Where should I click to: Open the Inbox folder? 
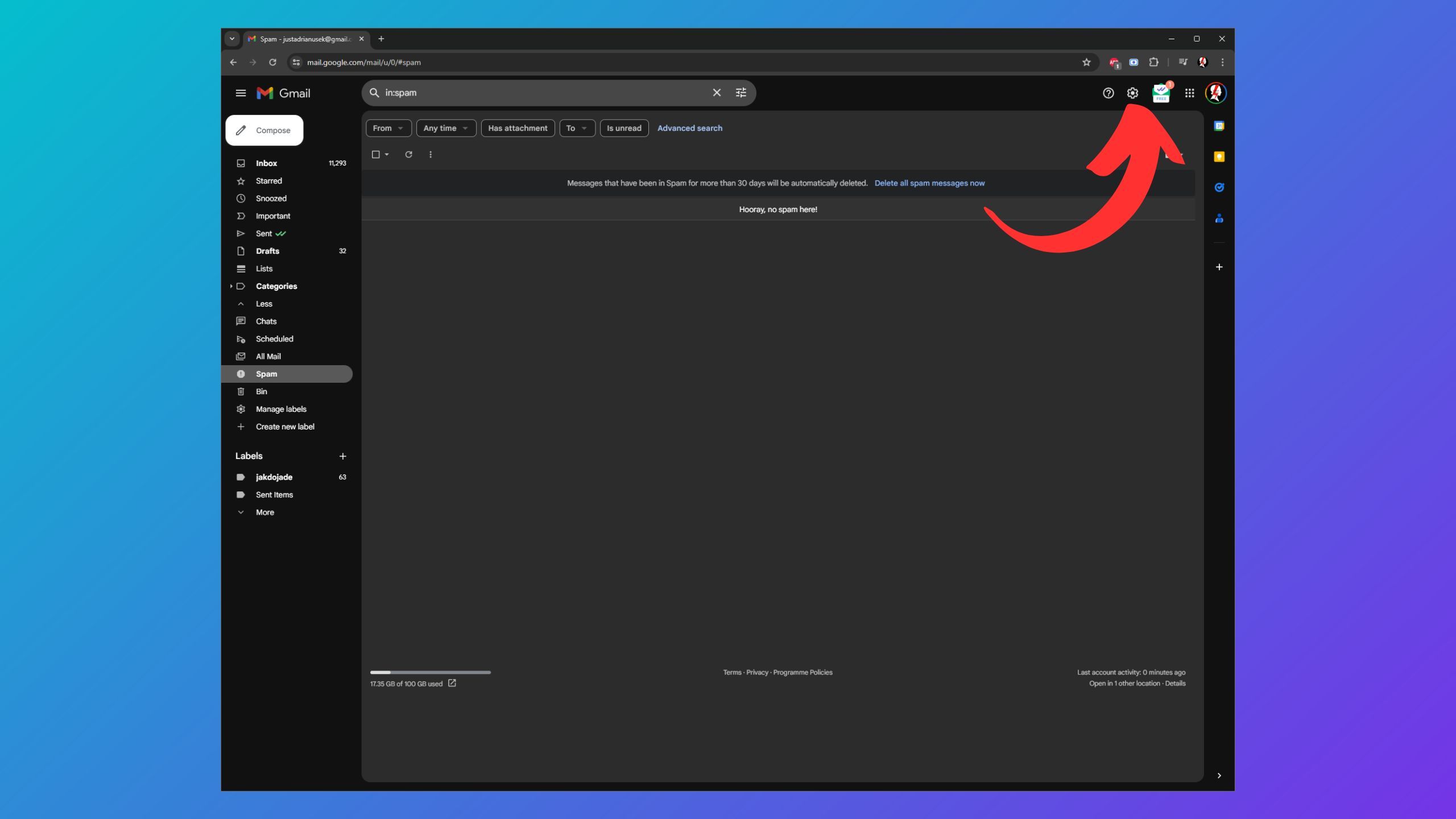[266, 163]
